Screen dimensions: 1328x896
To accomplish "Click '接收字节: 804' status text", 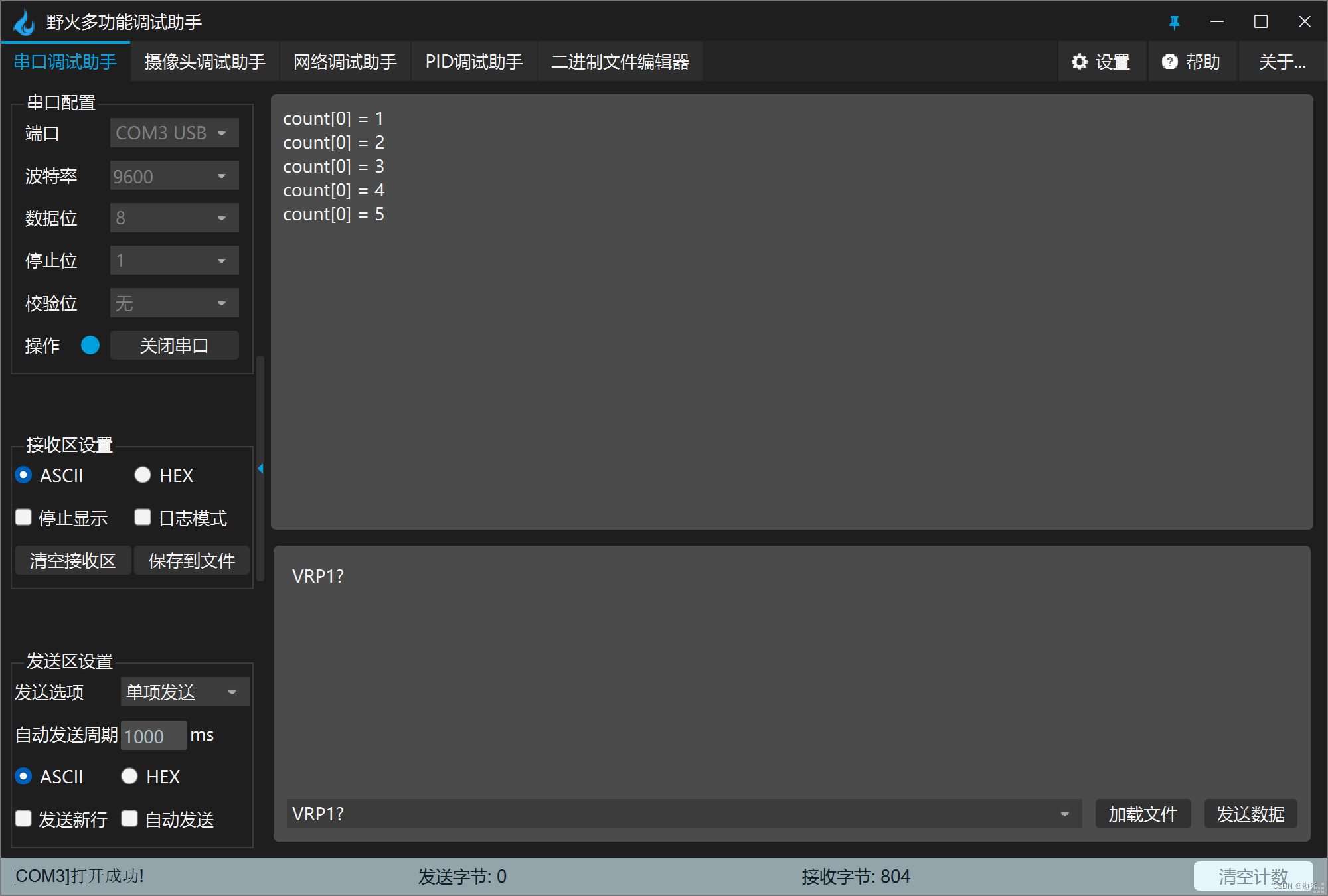I will 856,877.
